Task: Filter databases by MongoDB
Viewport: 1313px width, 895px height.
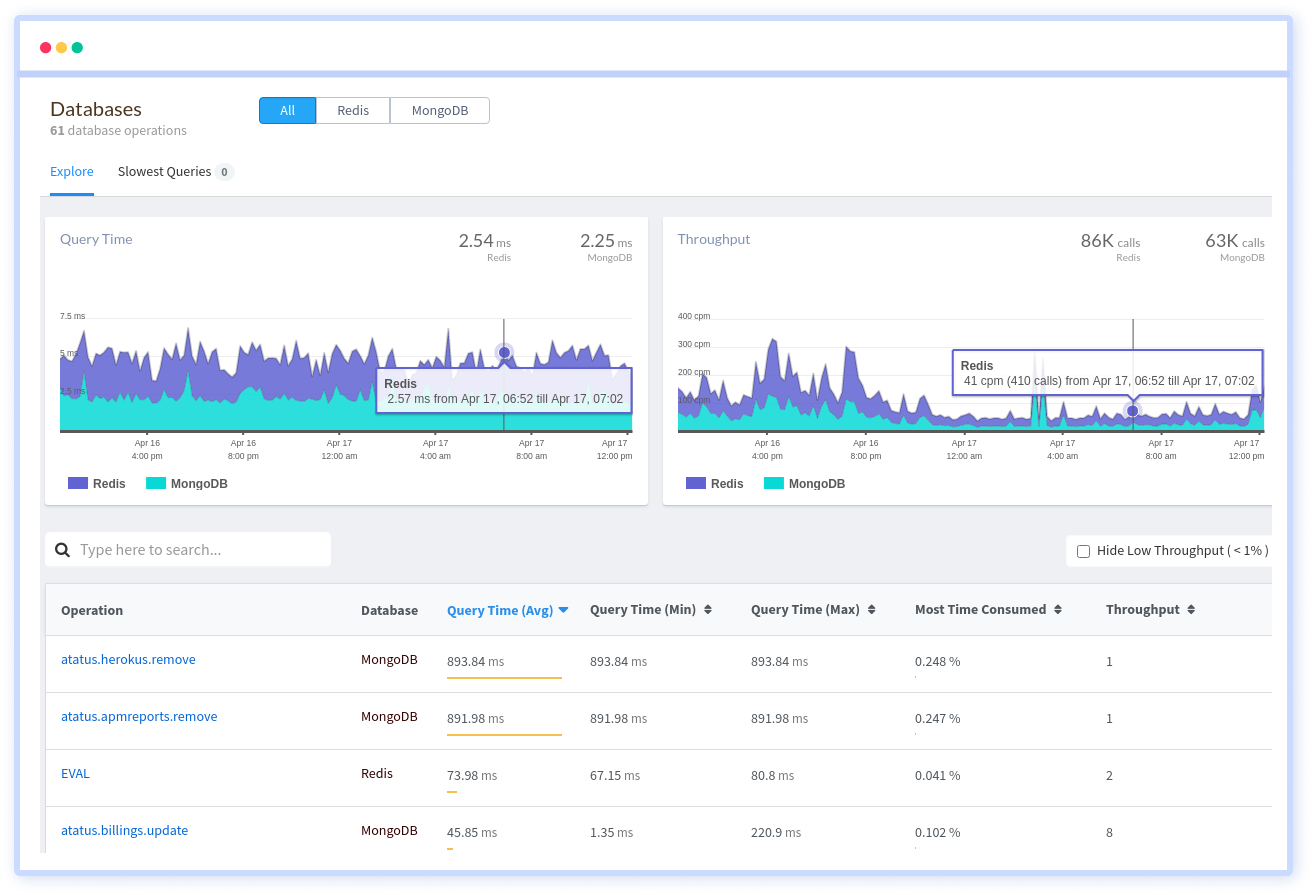Action: (x=439, y=110)
